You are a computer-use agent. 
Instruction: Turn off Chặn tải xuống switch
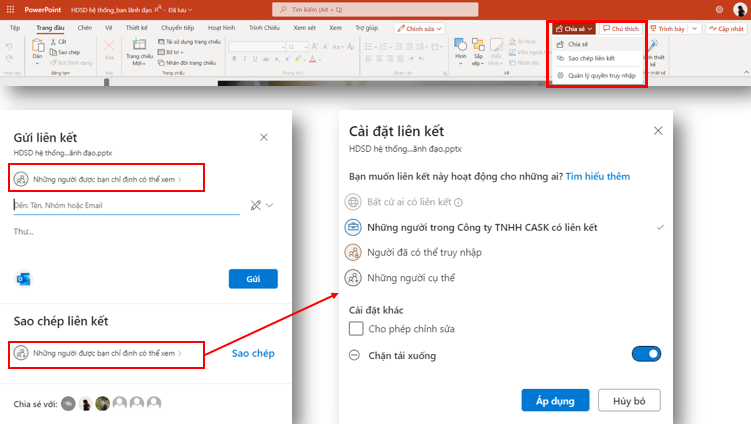click(x=646, y=354)
